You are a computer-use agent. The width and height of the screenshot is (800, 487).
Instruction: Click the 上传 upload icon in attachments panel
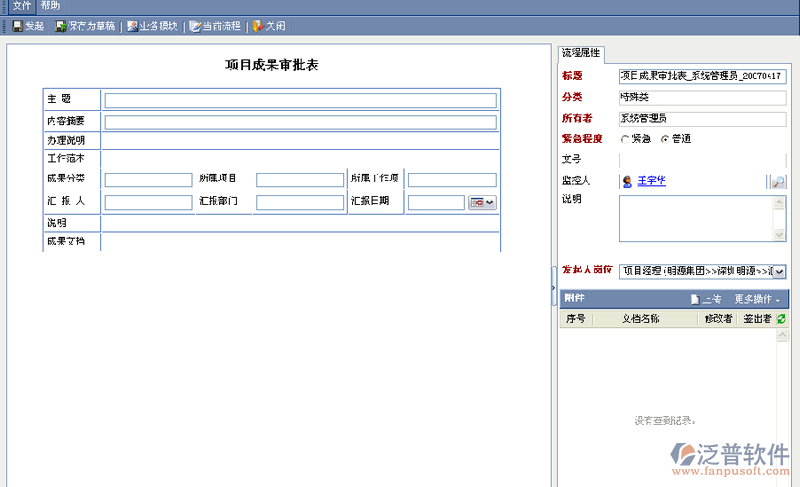(696, 299)
